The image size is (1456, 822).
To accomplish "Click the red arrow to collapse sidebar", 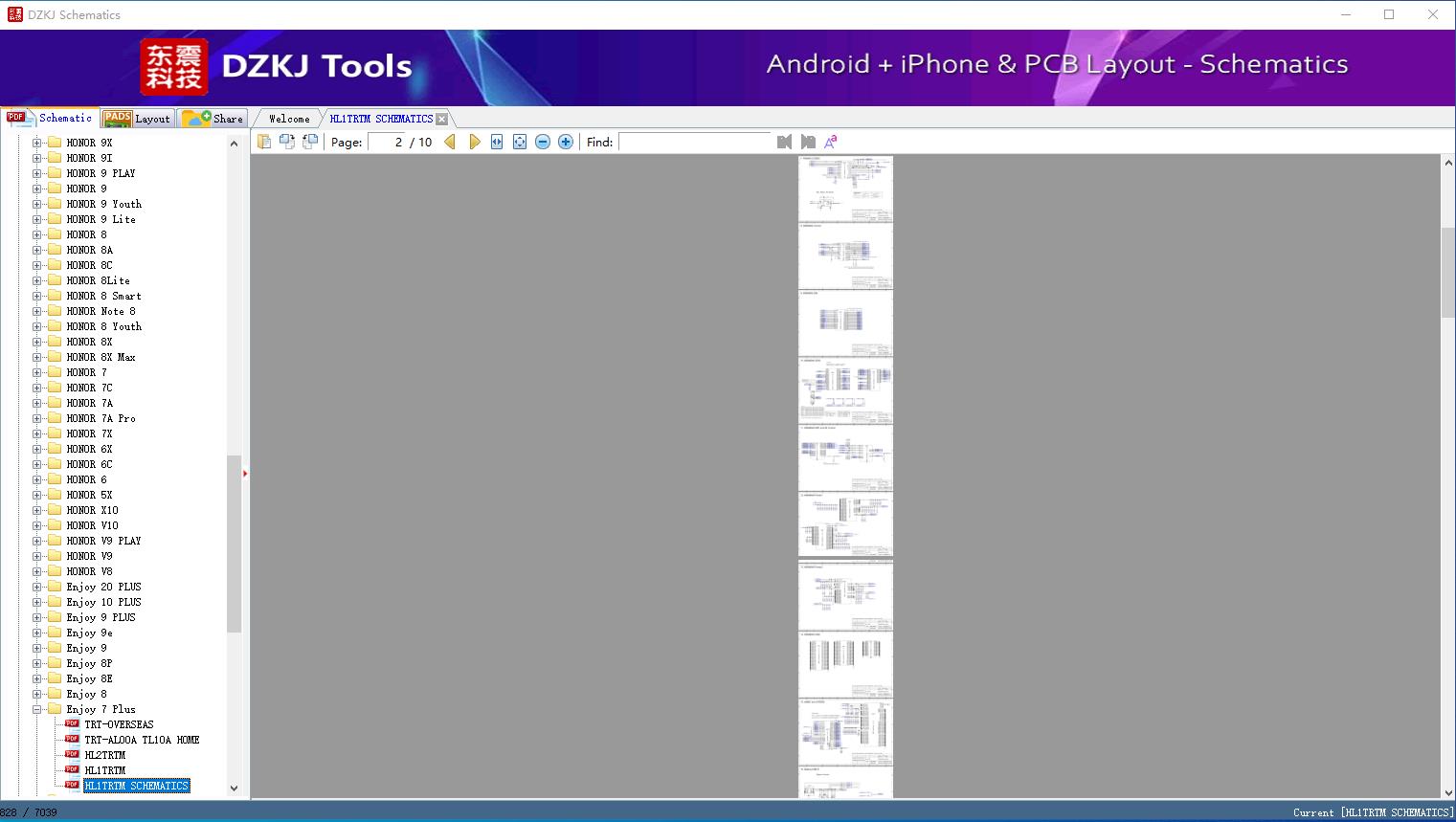I will click(245, 474).
